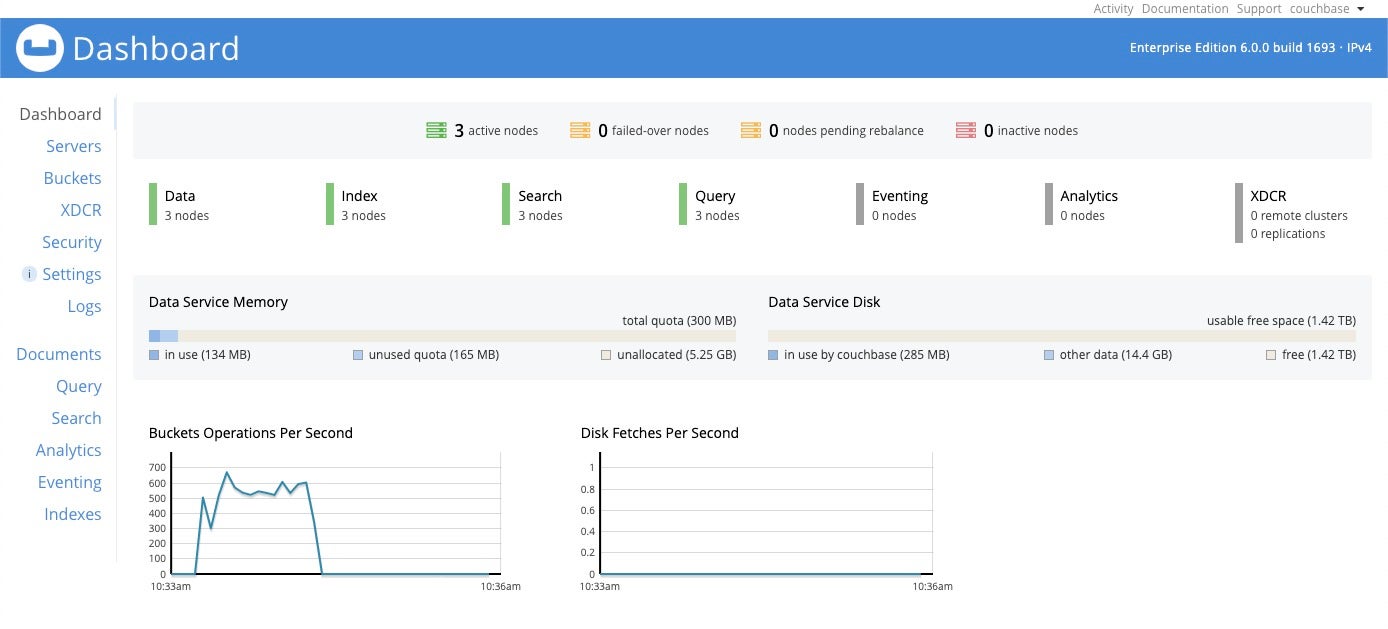Click the Eventing service 0 nodes entry

point(893,205)
